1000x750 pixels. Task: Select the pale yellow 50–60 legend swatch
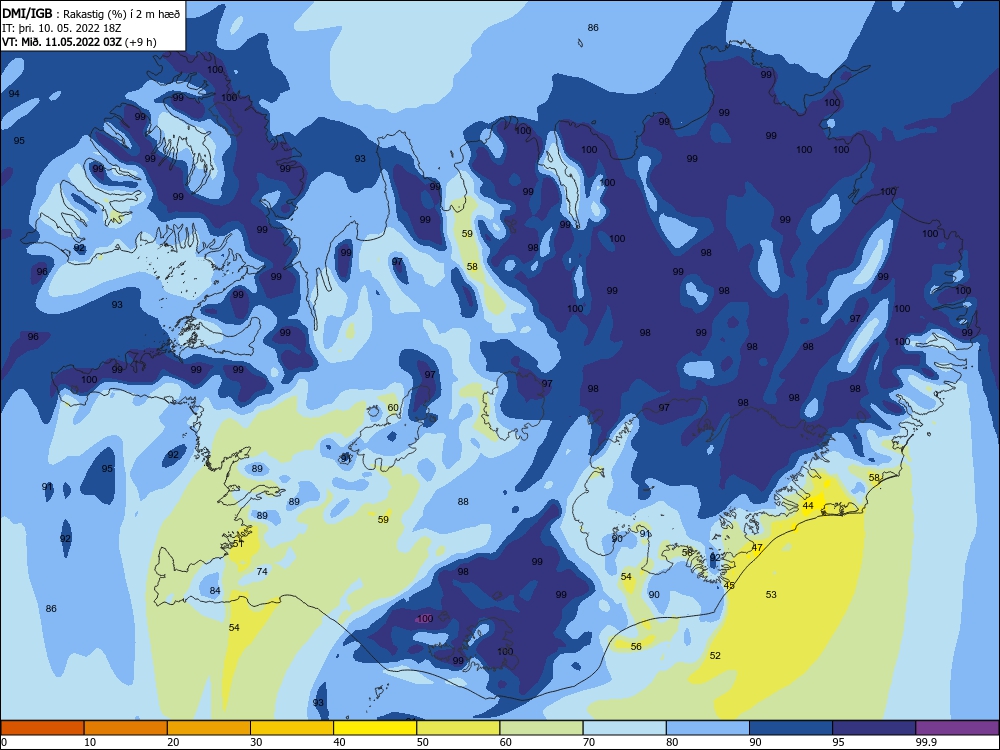pyautogui.click(x=458, y=728)
